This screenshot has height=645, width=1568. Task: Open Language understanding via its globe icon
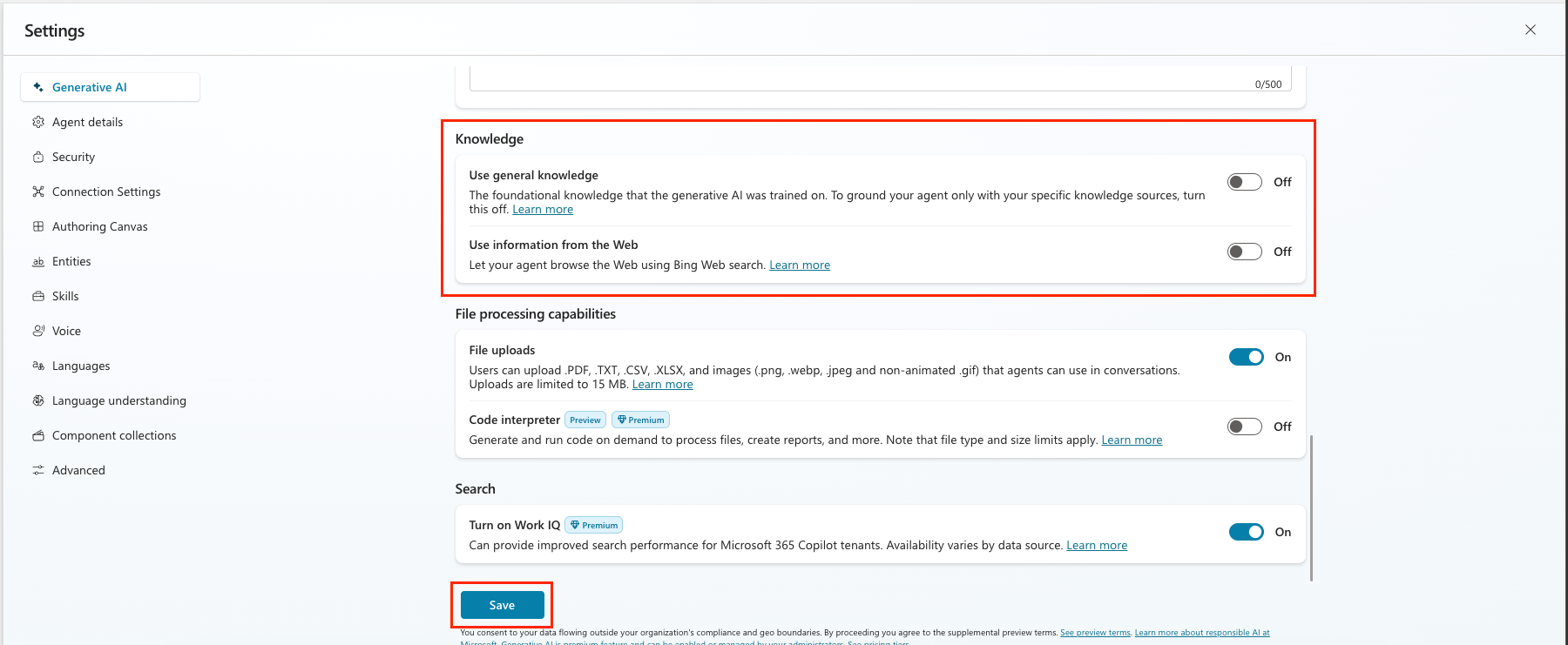[x=38, y=400]
